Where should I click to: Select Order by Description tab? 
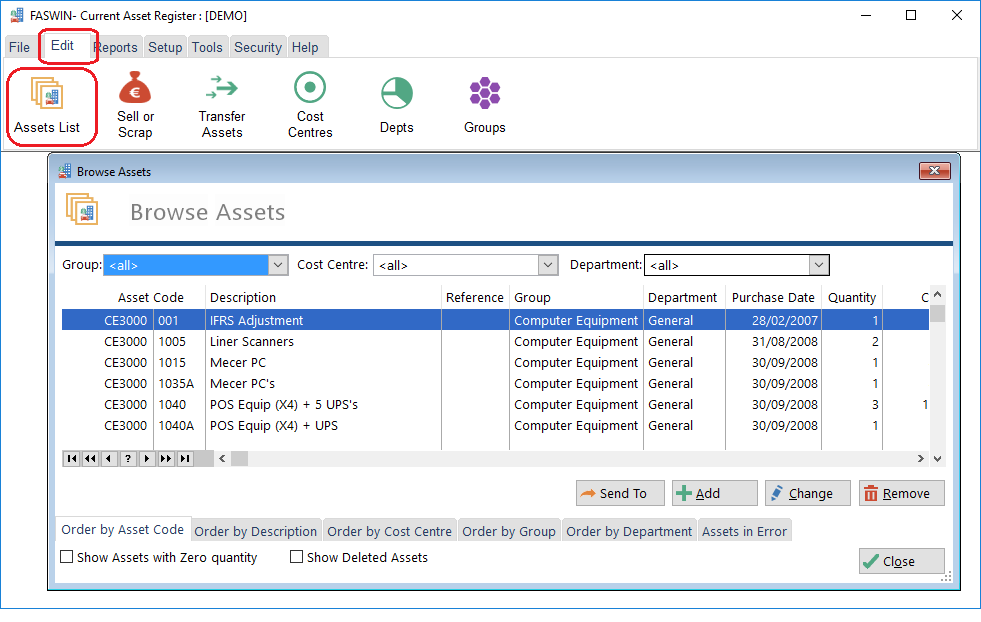tap(256, 532)
